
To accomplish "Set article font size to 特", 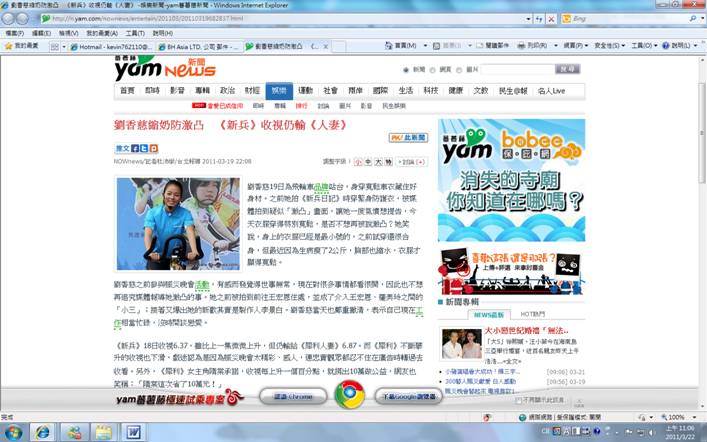I will coord(388,162).
